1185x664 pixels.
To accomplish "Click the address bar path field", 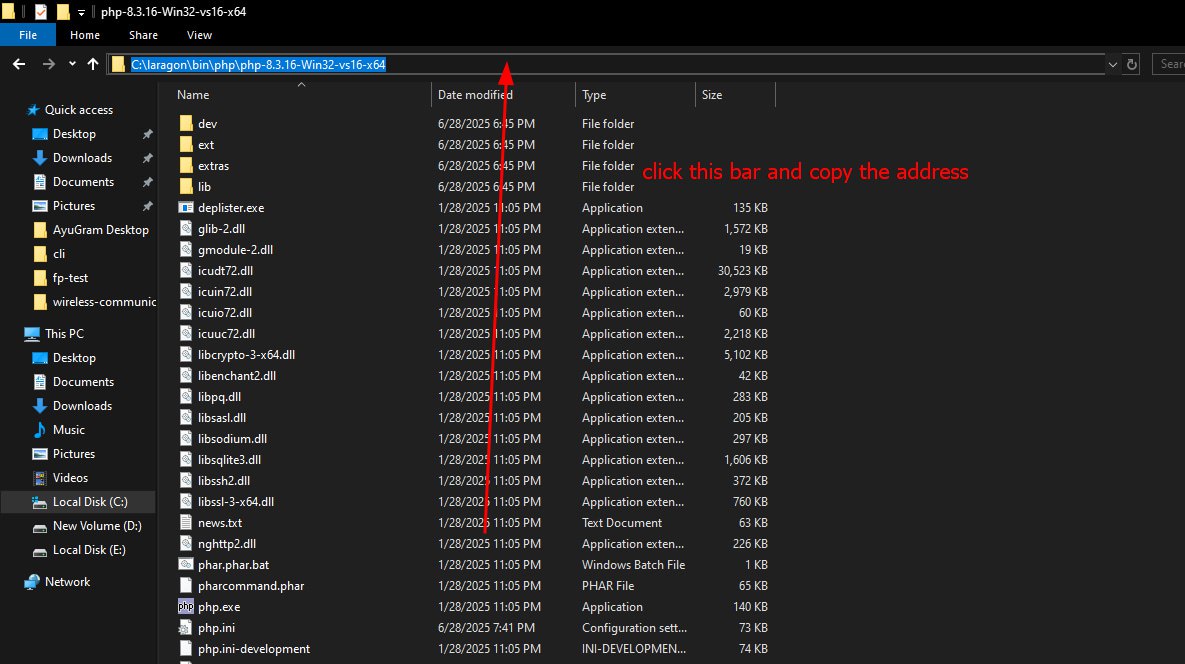I will 606,64.
